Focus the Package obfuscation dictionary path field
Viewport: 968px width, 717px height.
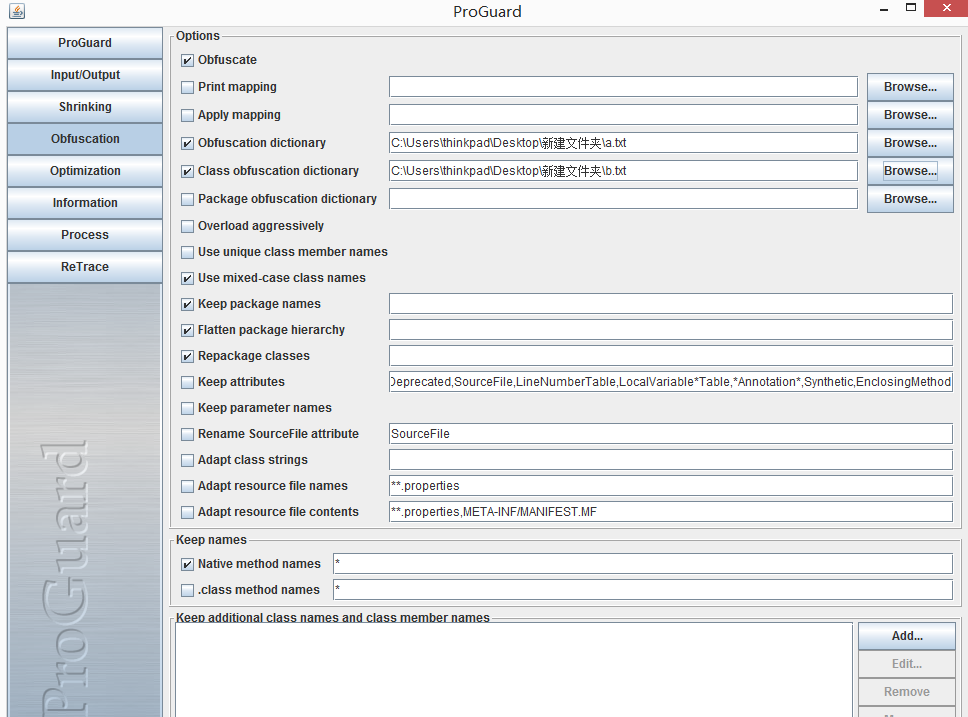pyautogui.click(x=624, y=199)
